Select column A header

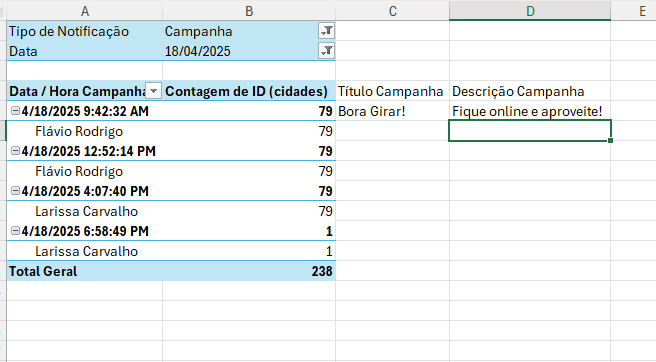[85, 11]
